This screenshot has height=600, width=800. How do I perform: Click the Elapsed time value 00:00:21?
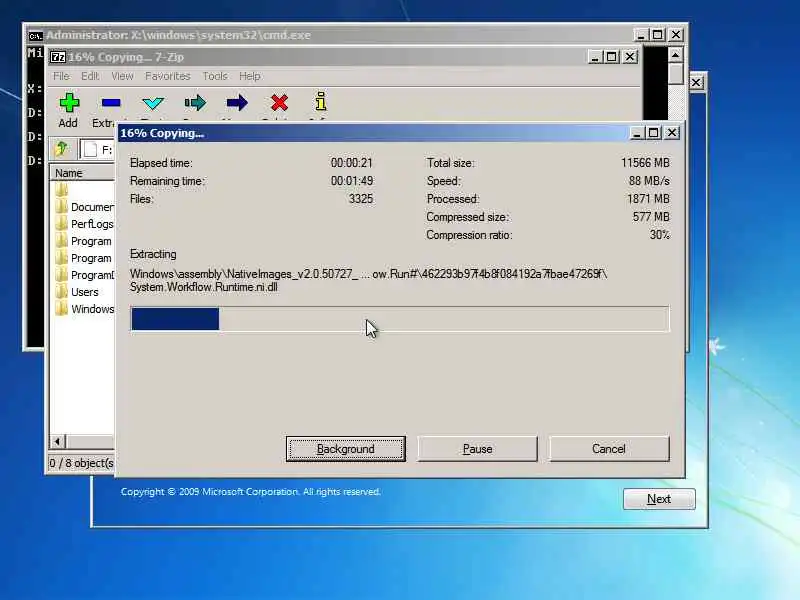point(352,163)
